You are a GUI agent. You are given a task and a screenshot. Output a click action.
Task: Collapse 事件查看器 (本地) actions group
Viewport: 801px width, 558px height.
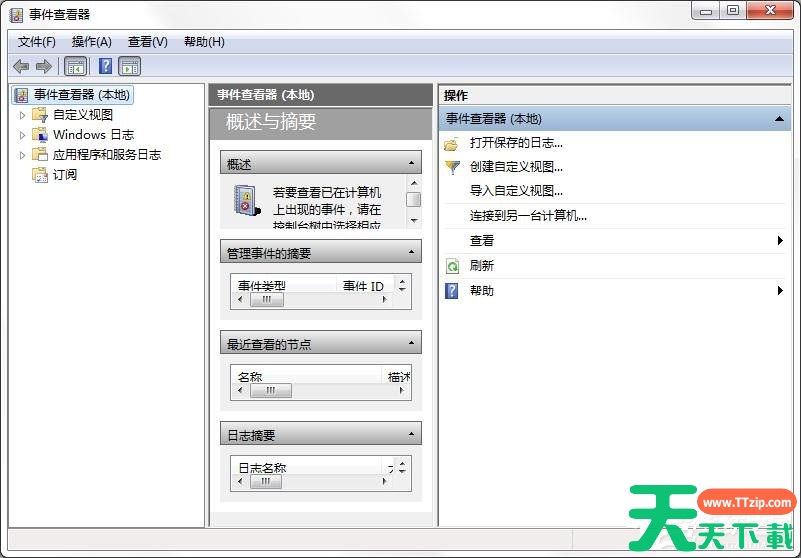point(779,119)
